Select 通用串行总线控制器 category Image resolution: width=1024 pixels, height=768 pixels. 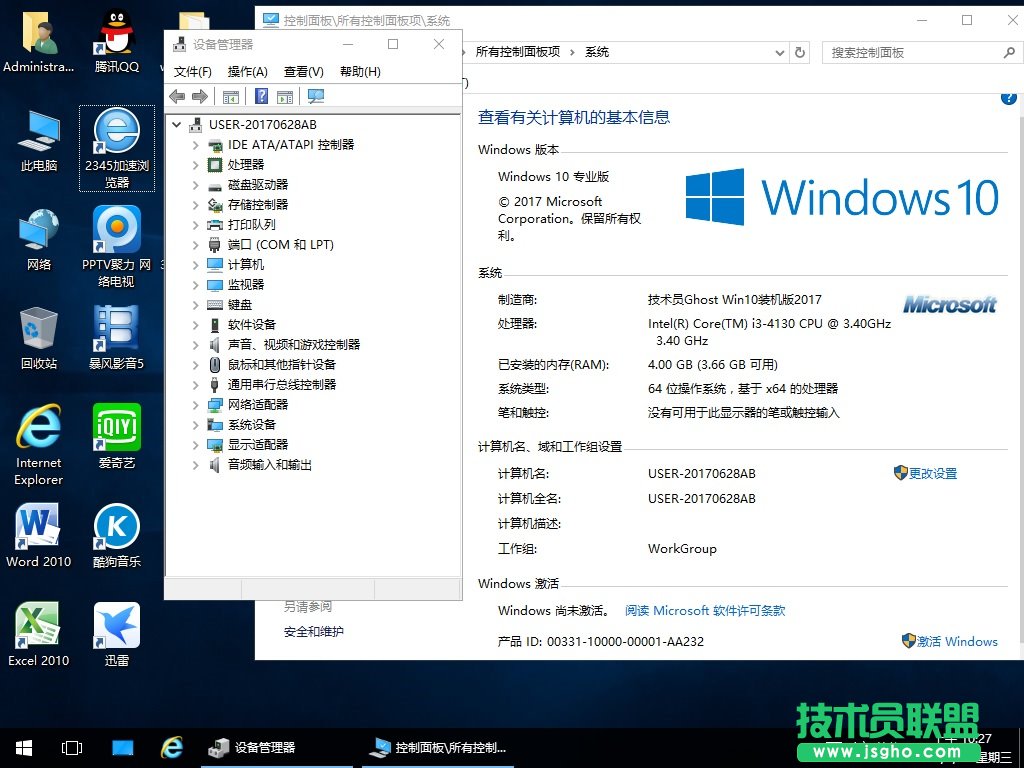click(281, 385)
